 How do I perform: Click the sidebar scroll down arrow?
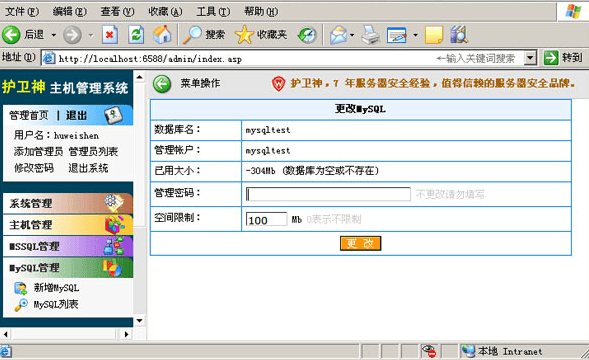[x=139, y=321]
